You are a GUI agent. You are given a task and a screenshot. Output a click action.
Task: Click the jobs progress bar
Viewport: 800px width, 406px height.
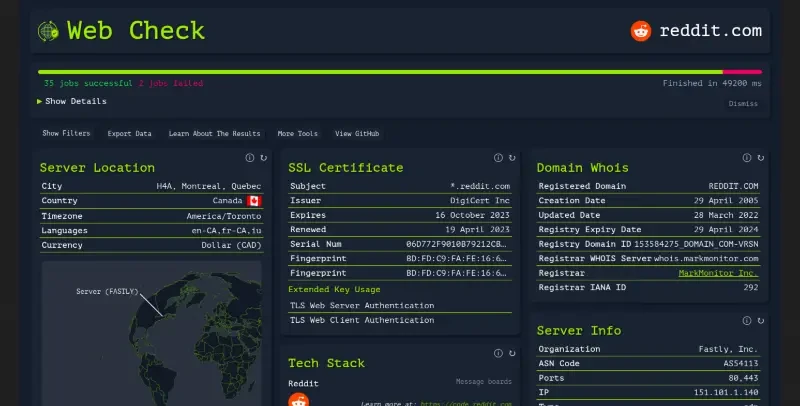[399, 72]
